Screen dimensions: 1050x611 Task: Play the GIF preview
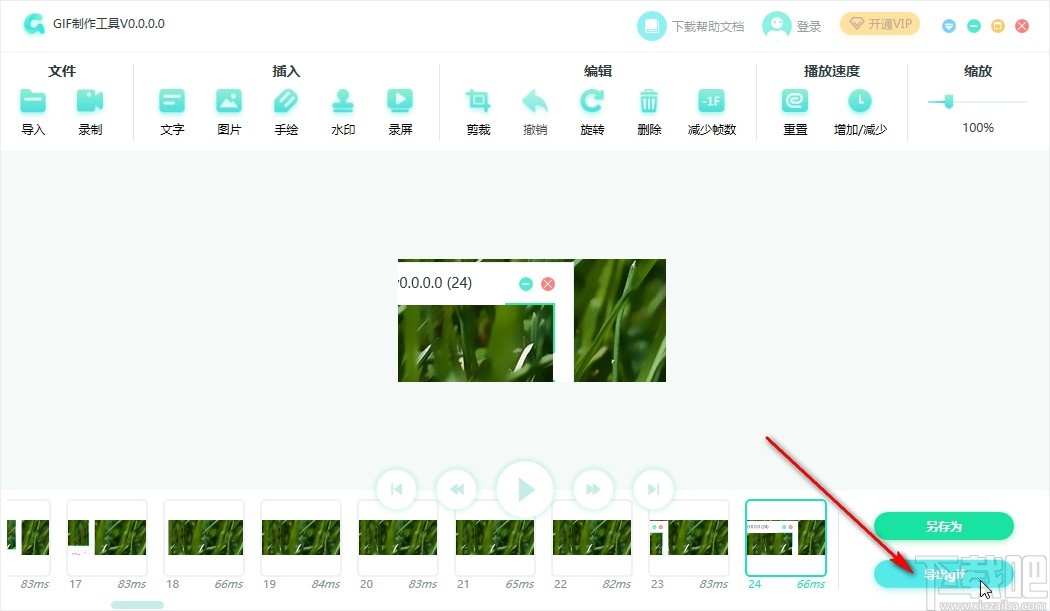[x=525, y=490]
